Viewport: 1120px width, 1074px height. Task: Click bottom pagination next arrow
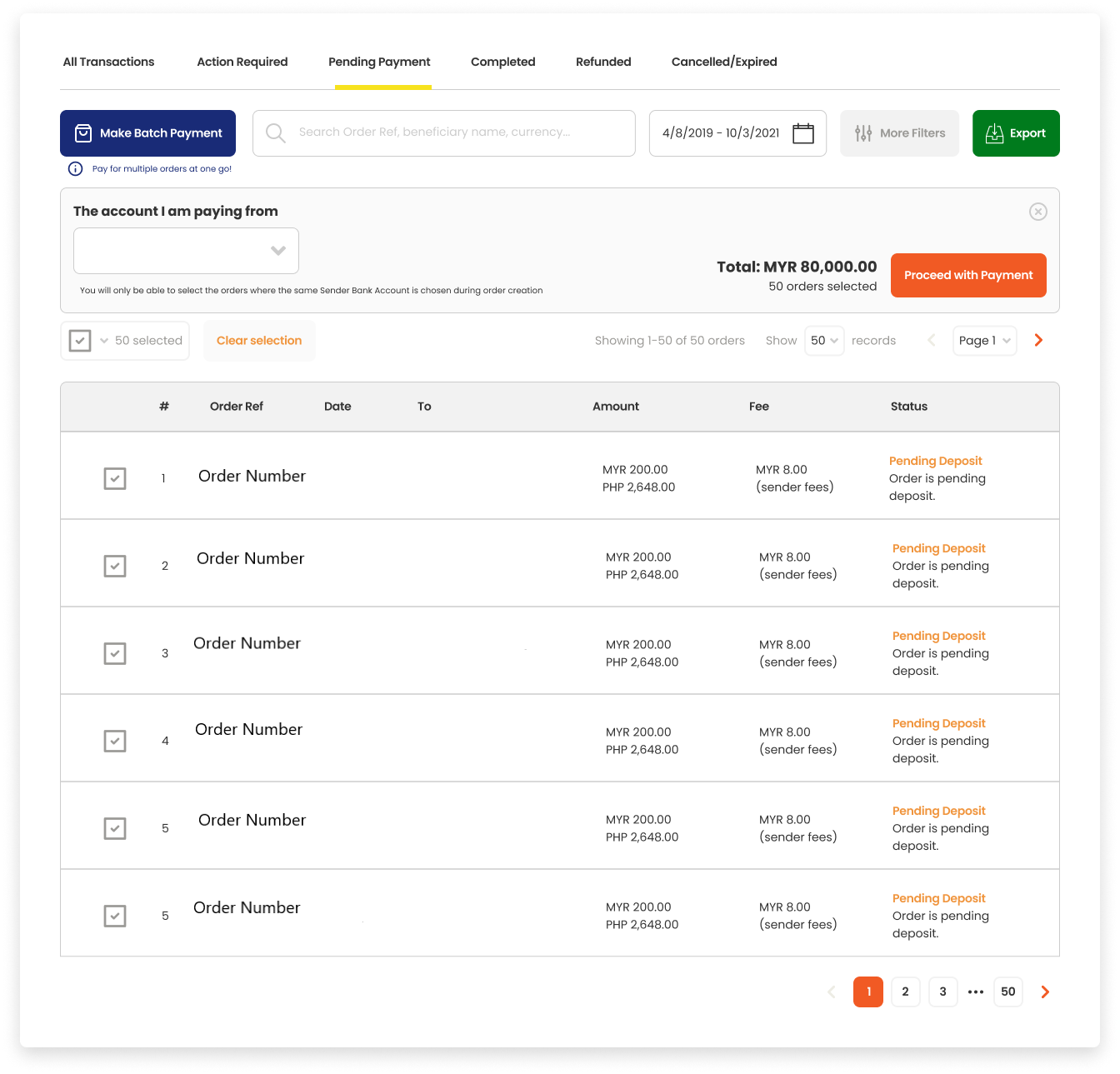pos(1045,992)
